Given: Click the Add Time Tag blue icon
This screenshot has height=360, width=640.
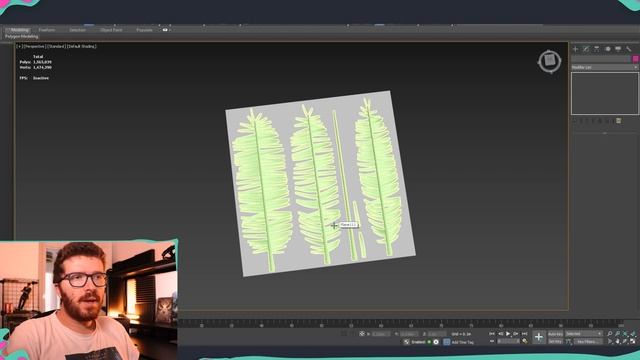Looking at the screenshot, I should [x=447, y=342].
